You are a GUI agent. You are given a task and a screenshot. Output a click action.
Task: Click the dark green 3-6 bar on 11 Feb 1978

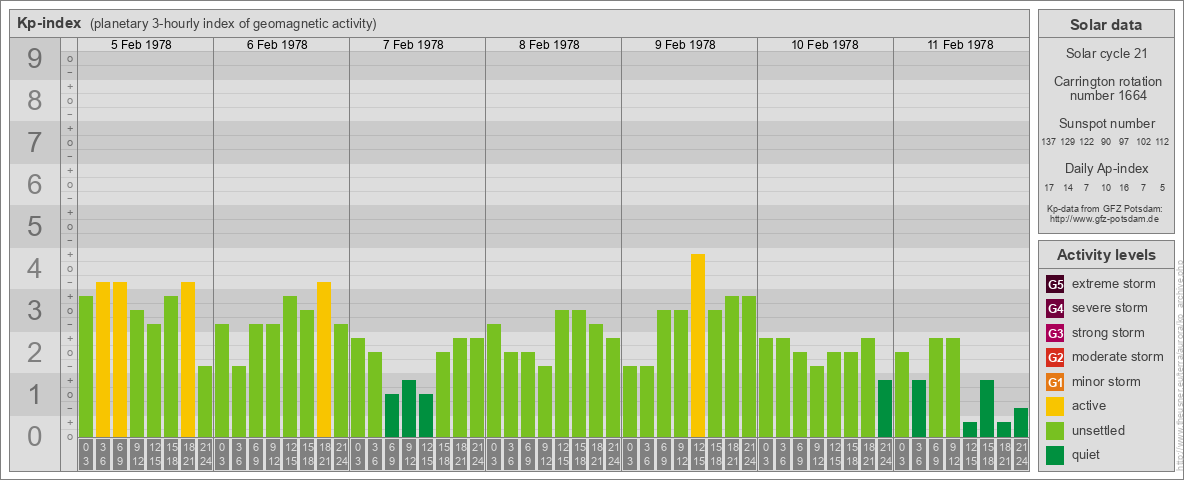919,409
